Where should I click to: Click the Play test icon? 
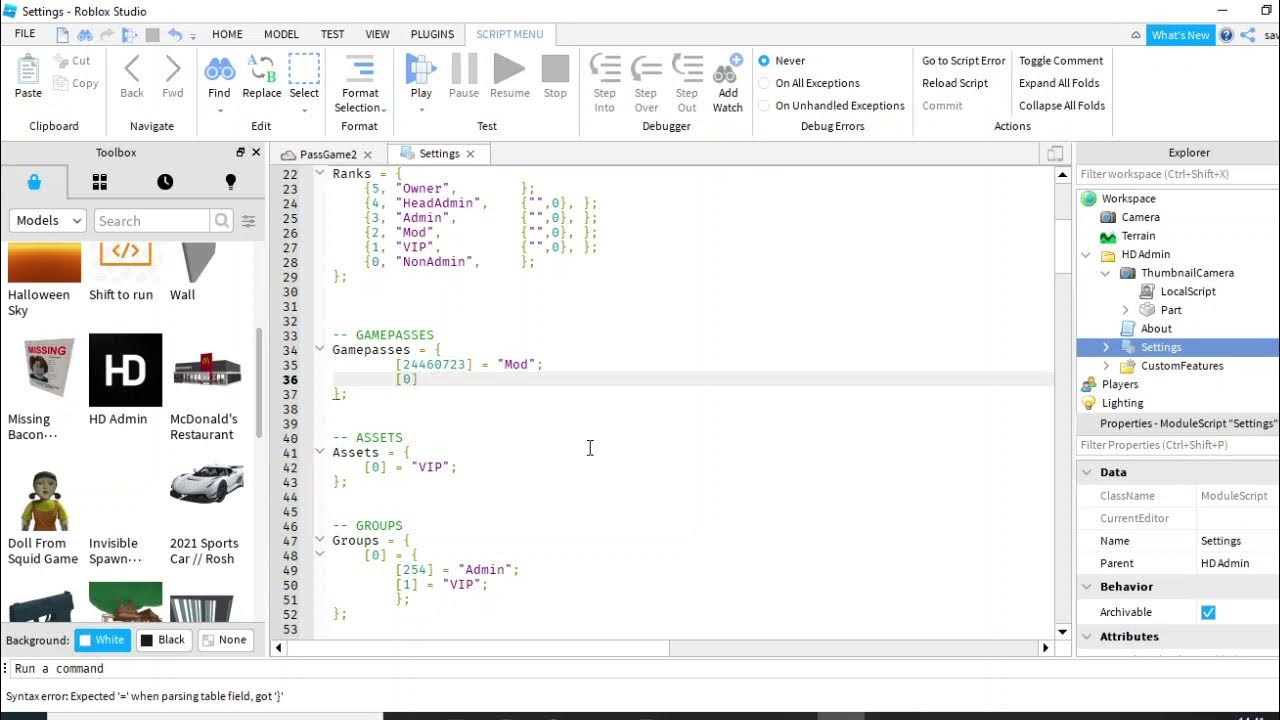[x=421, y=69]
